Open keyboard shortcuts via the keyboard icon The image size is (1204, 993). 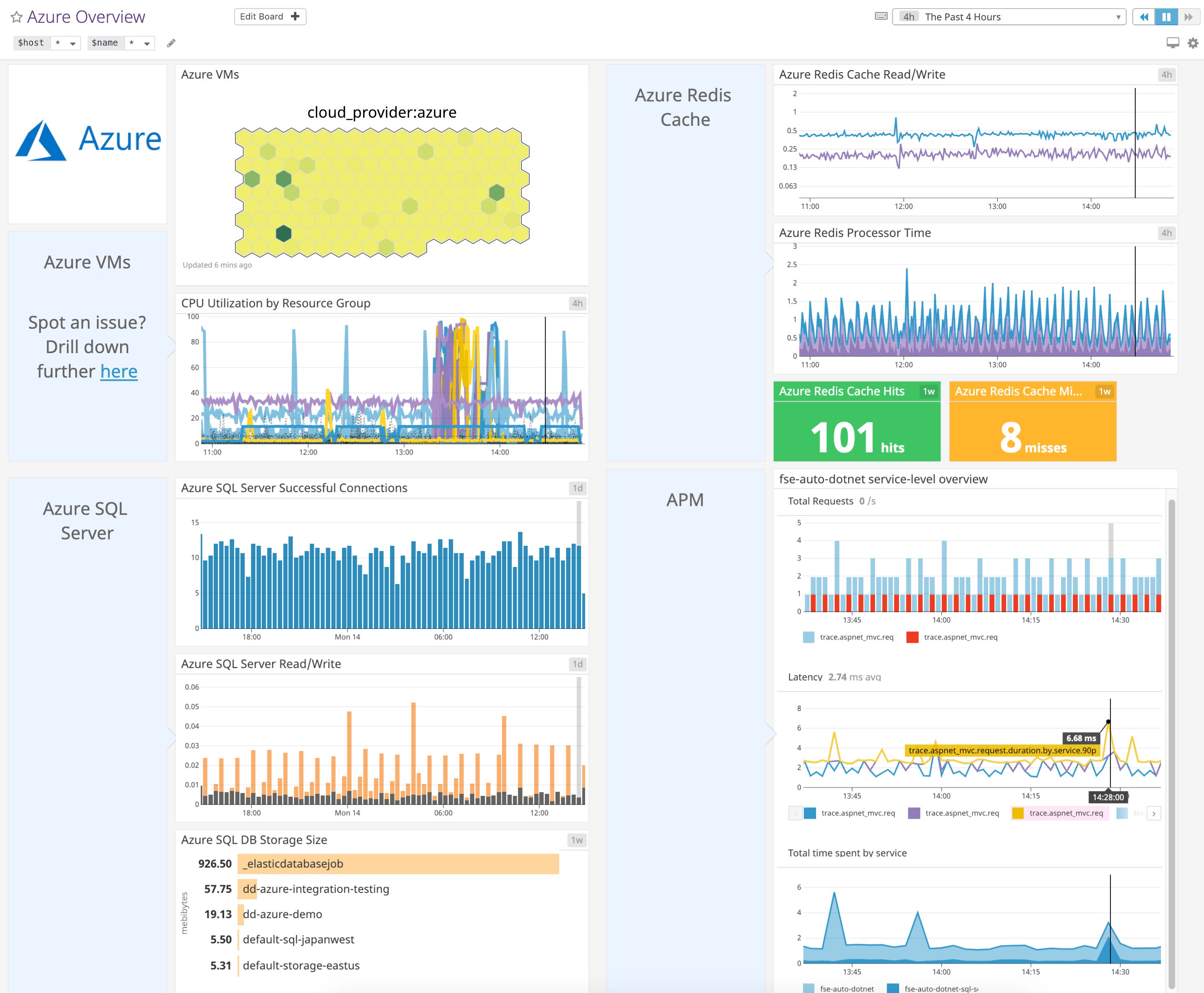[880, 17]
